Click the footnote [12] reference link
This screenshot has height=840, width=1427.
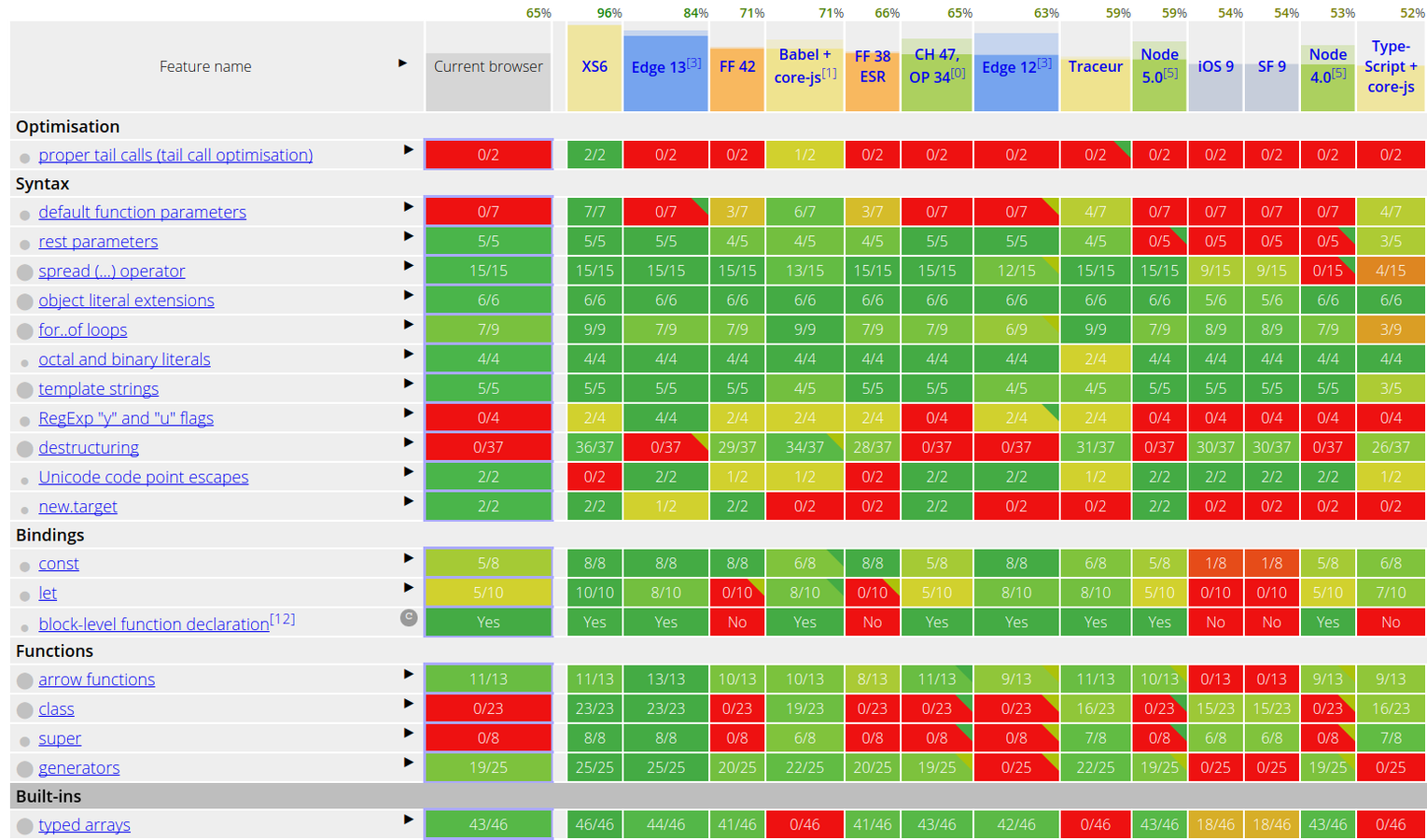pos(283,619)
